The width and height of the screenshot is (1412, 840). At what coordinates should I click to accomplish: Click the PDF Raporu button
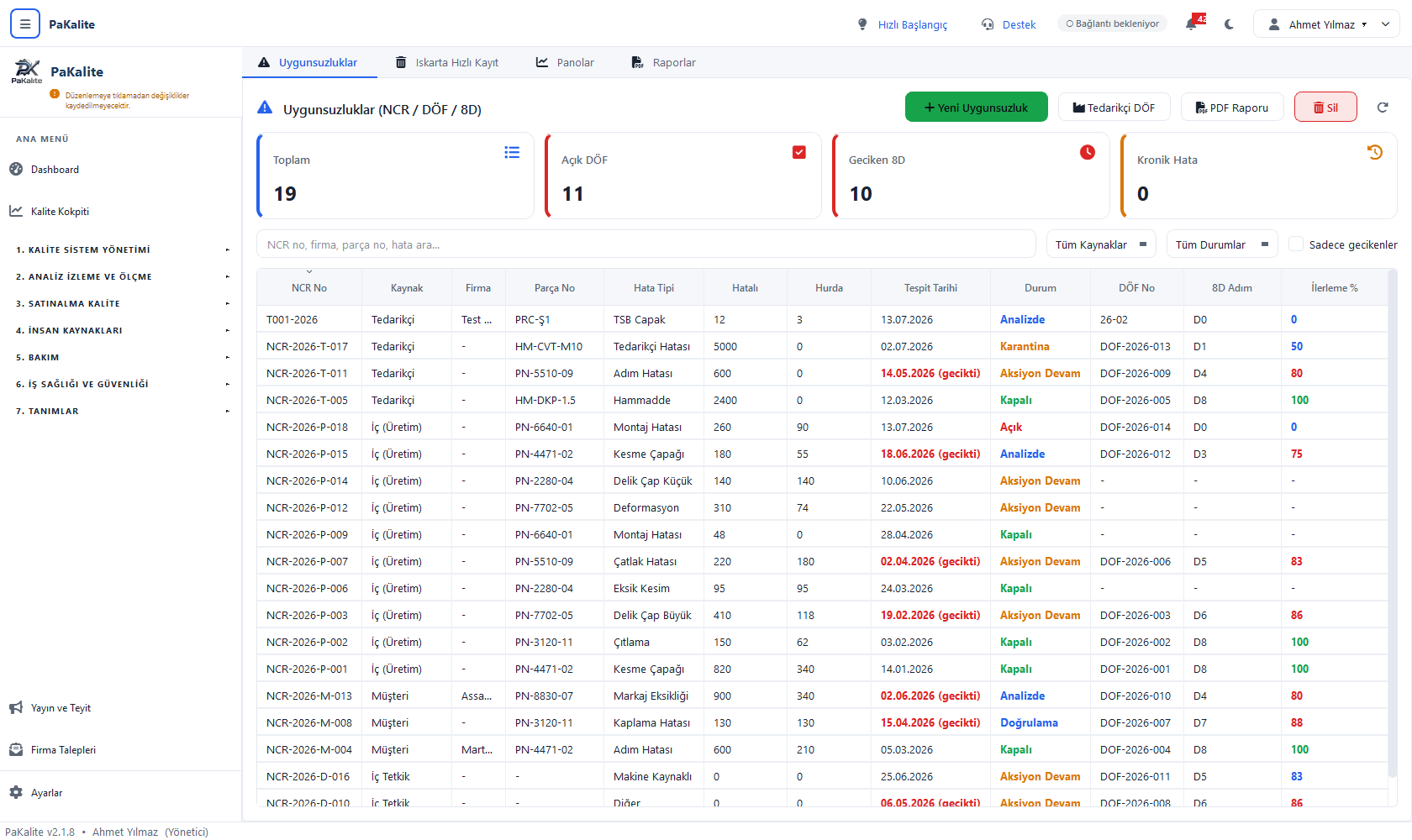[x=1232, y=107]
